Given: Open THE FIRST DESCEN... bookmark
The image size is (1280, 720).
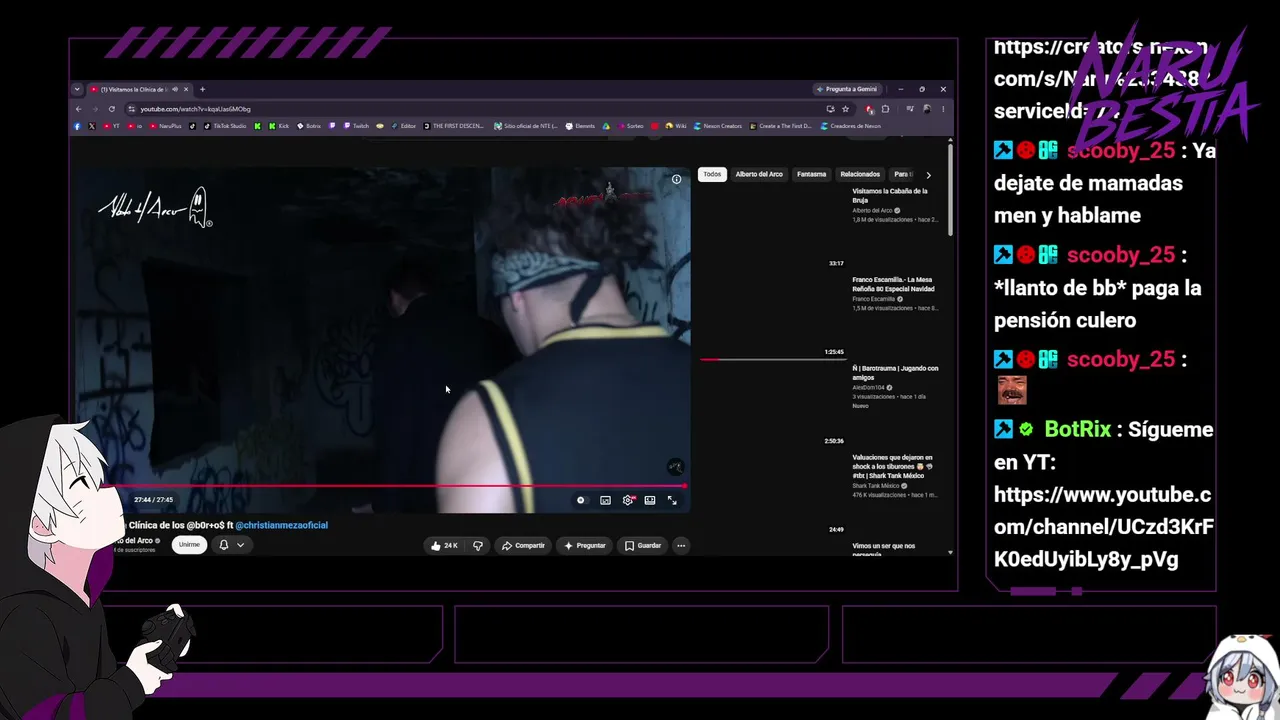Looking at the screenshot, I should click(x=454, y=126).
